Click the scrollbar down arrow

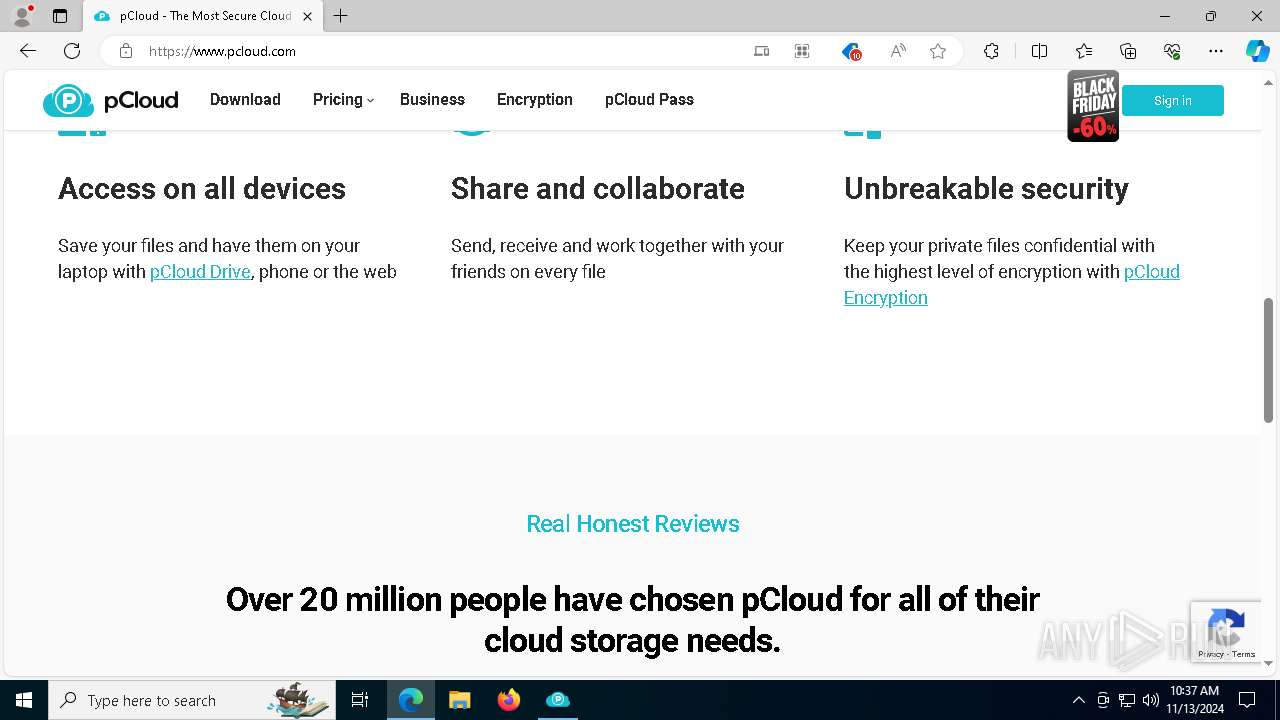(x=1269, y=663)
